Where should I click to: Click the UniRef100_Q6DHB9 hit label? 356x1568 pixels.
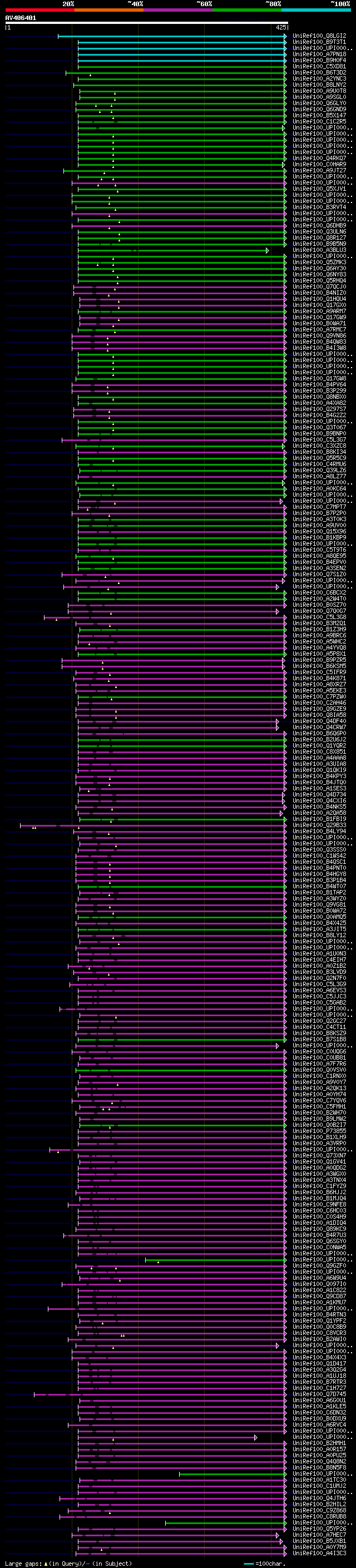pos(319,225)
